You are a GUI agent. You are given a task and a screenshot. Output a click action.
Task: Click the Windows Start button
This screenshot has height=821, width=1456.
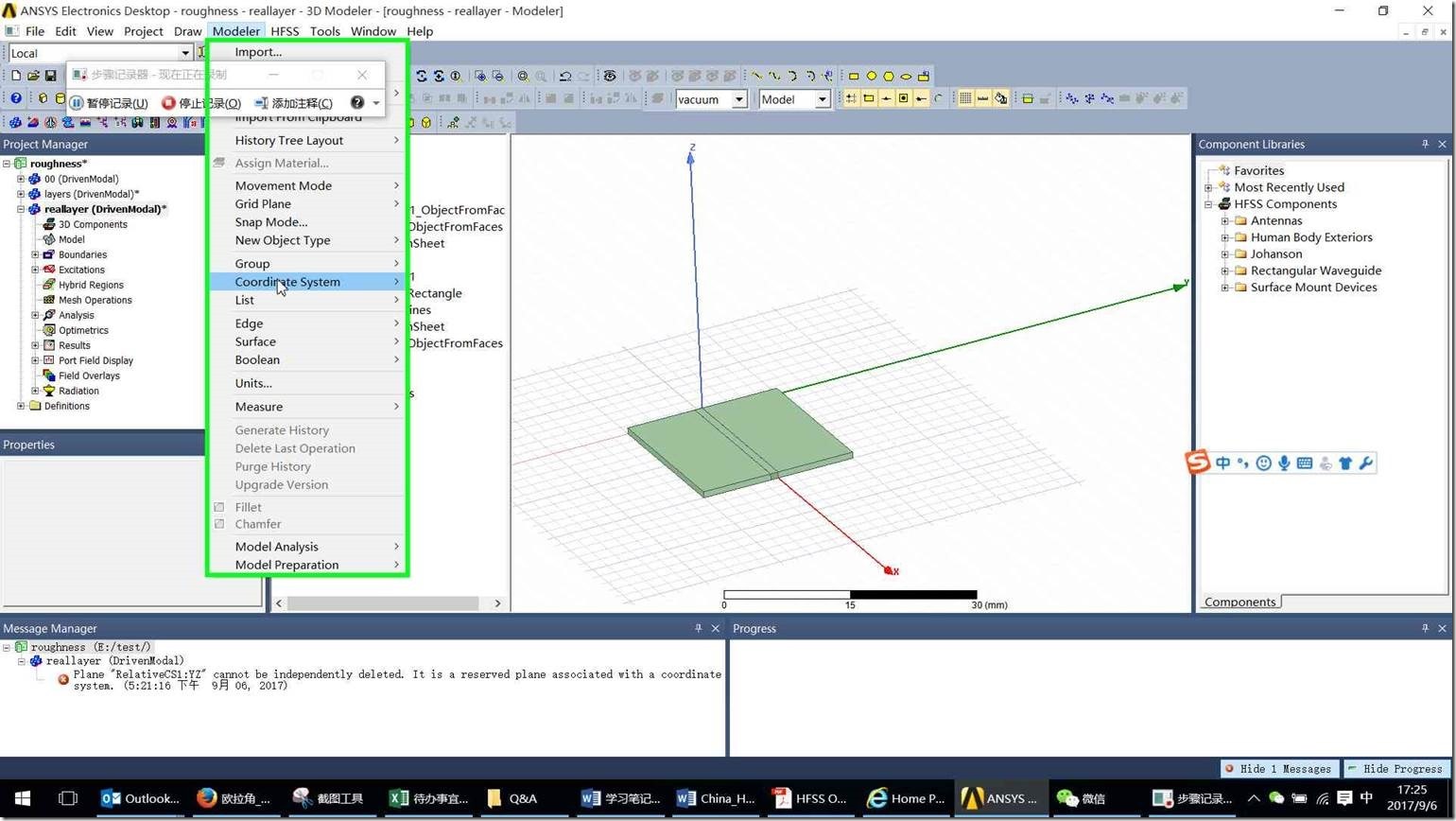(x=23, y=798)
